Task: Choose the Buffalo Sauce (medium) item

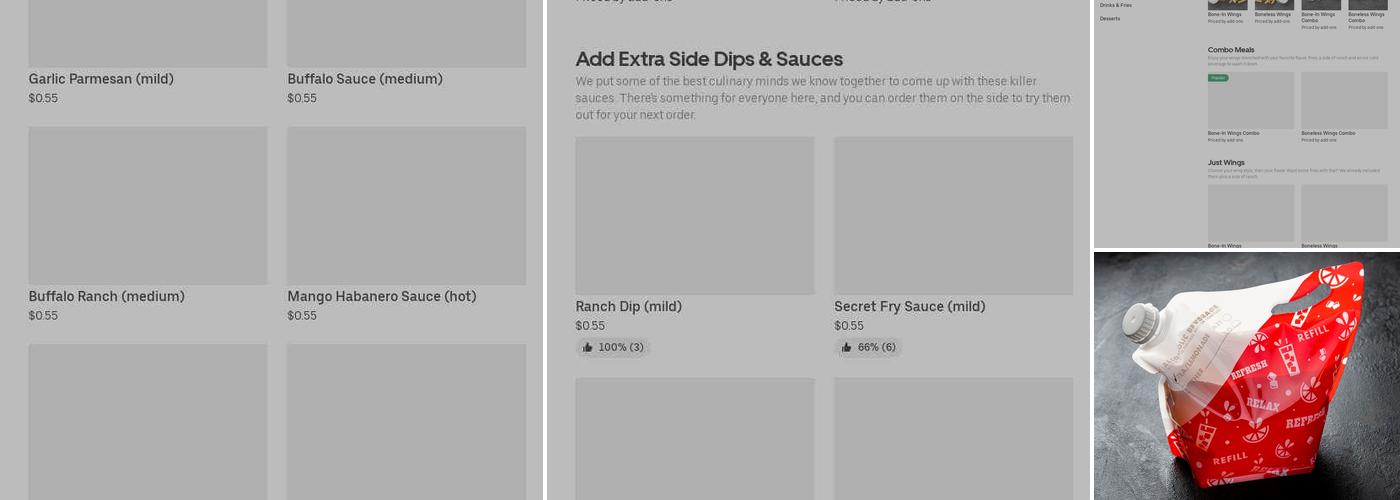Action: click(x=364, y=79)
